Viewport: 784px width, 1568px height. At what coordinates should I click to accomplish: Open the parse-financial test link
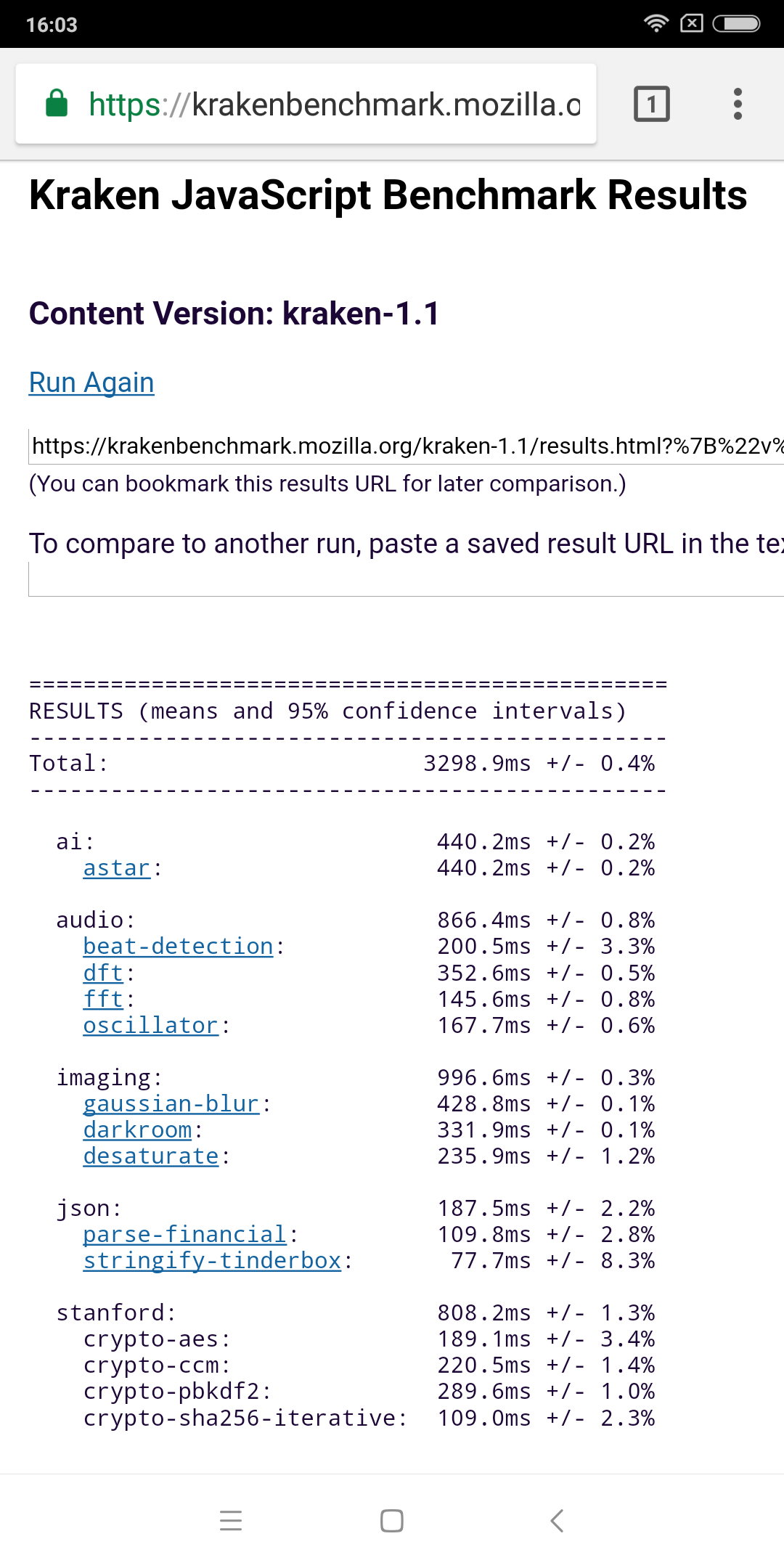pos(184,1235)
